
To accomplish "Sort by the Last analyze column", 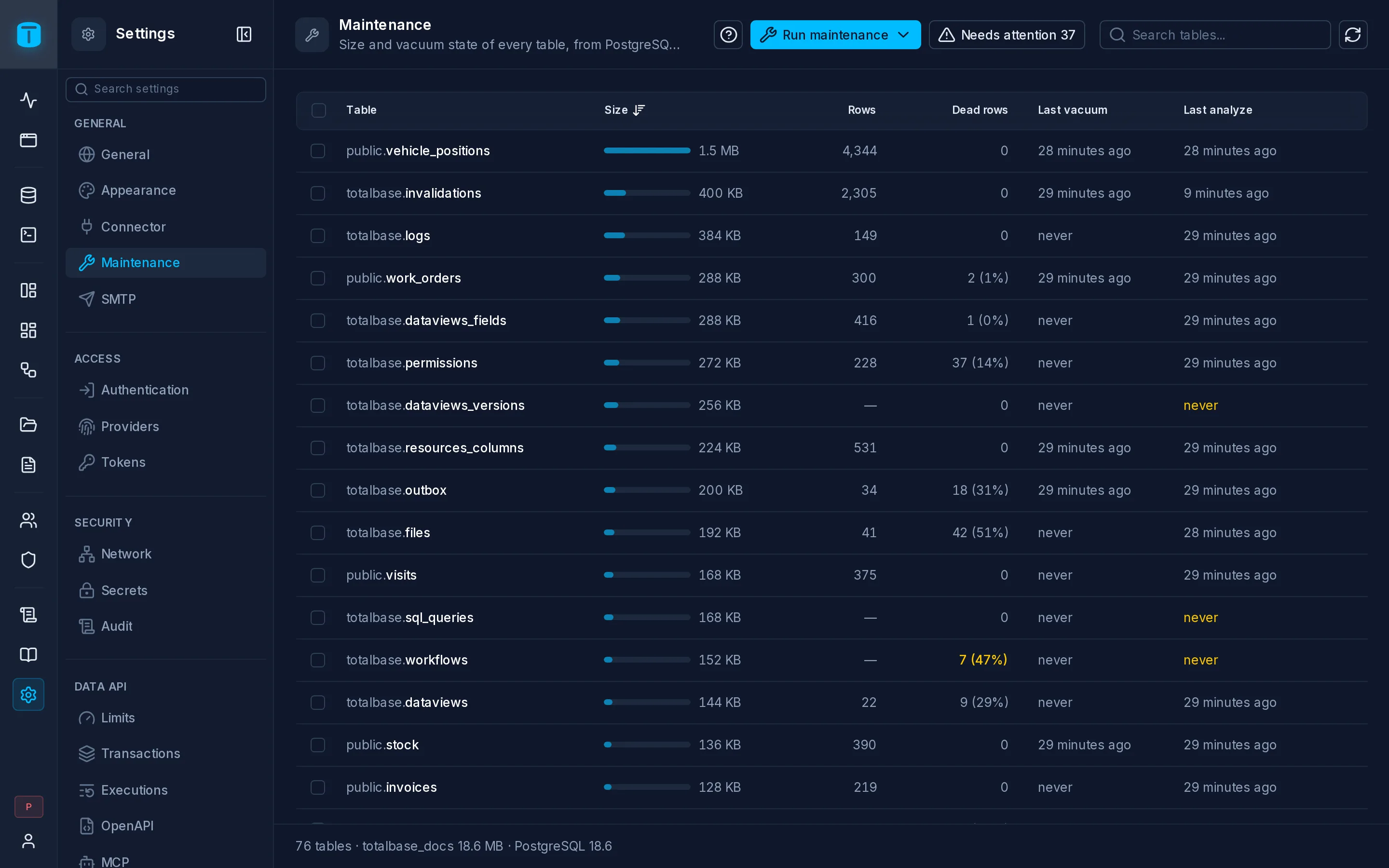I will pyautogui.click(x=1217, y=109).
